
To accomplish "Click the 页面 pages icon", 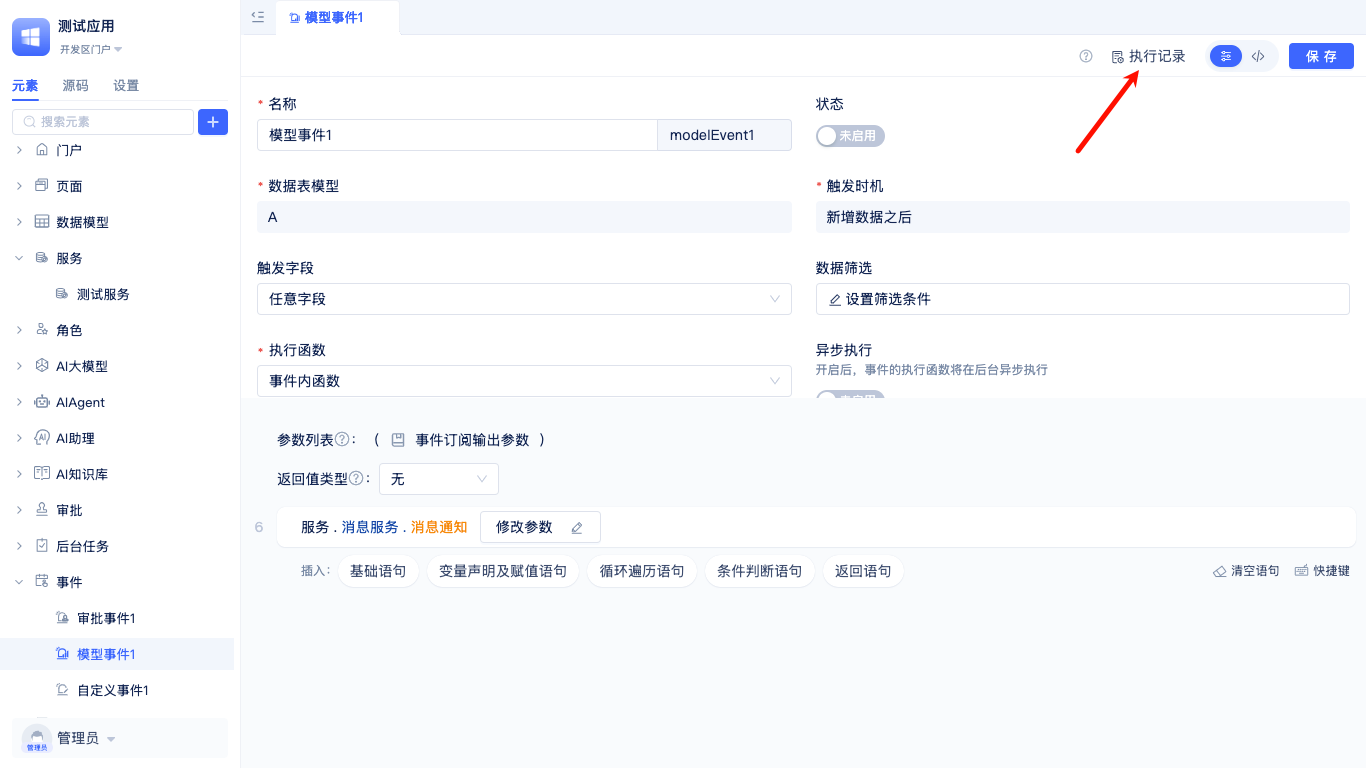I will [x=42, y=186].
